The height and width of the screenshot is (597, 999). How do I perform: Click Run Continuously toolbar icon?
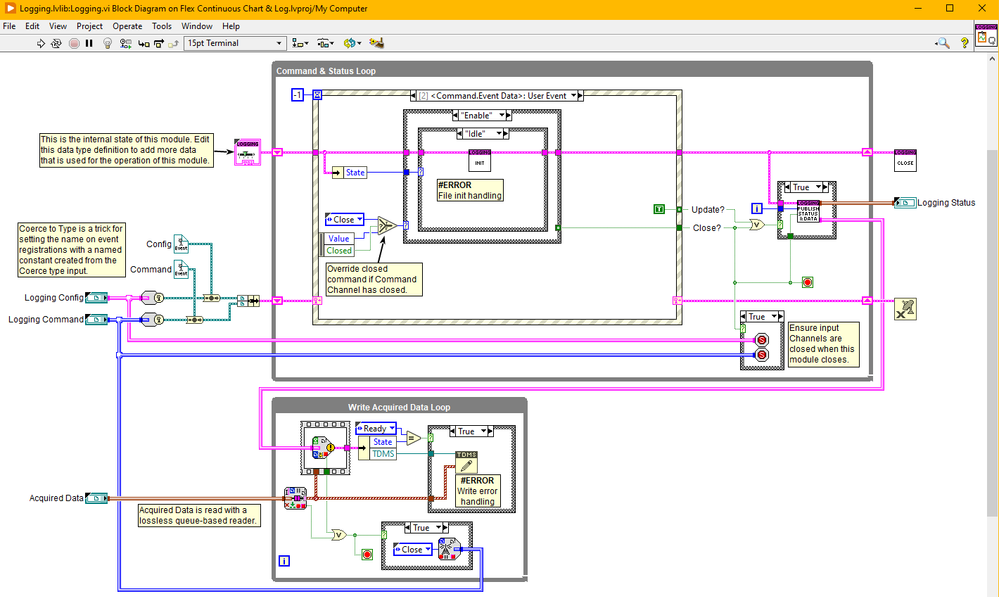click(x=57, y=43)
